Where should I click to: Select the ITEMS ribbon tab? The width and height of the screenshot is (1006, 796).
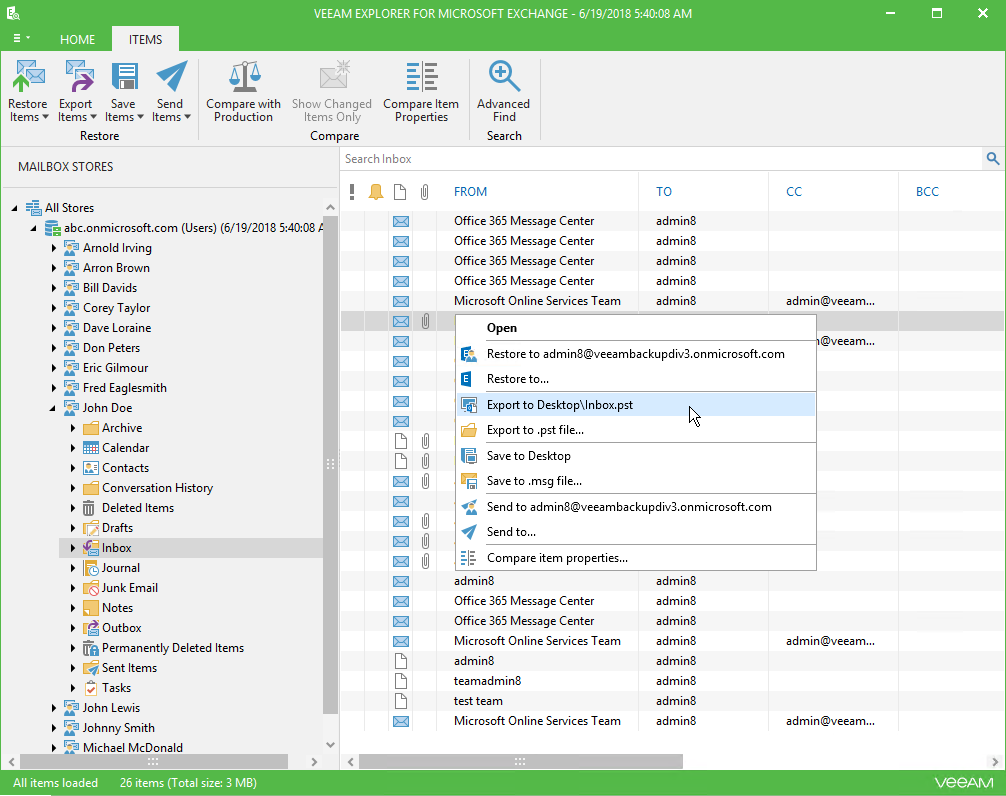(146, 39)
